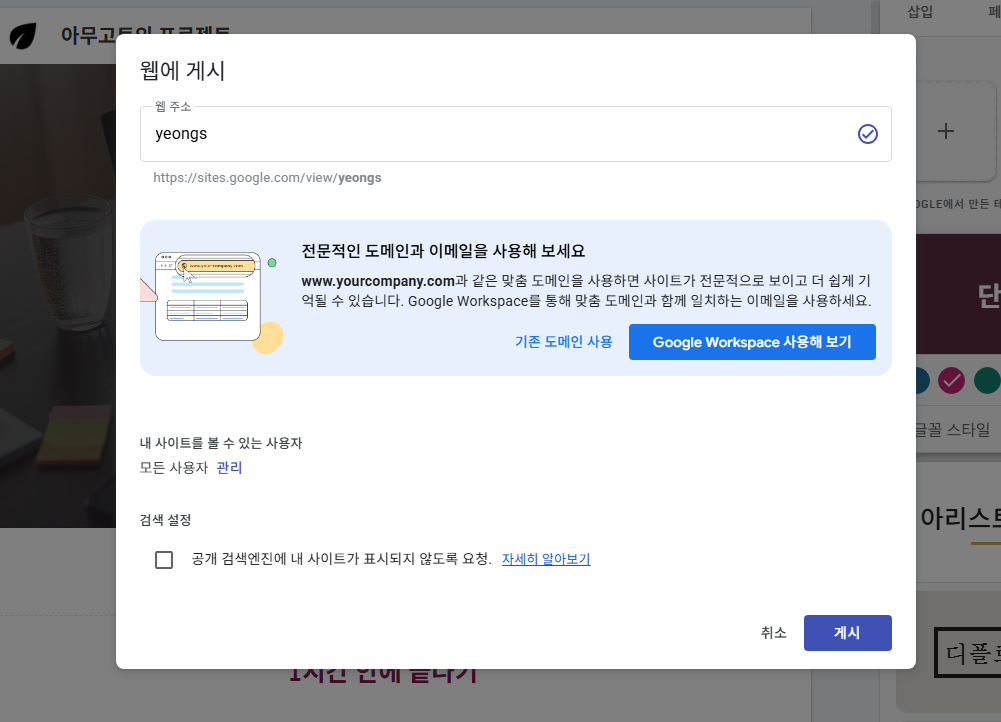The width and height of the screenshot is (1001, 722).
Task: Open the 관리 link for site viewers
Action: point(229,468)
